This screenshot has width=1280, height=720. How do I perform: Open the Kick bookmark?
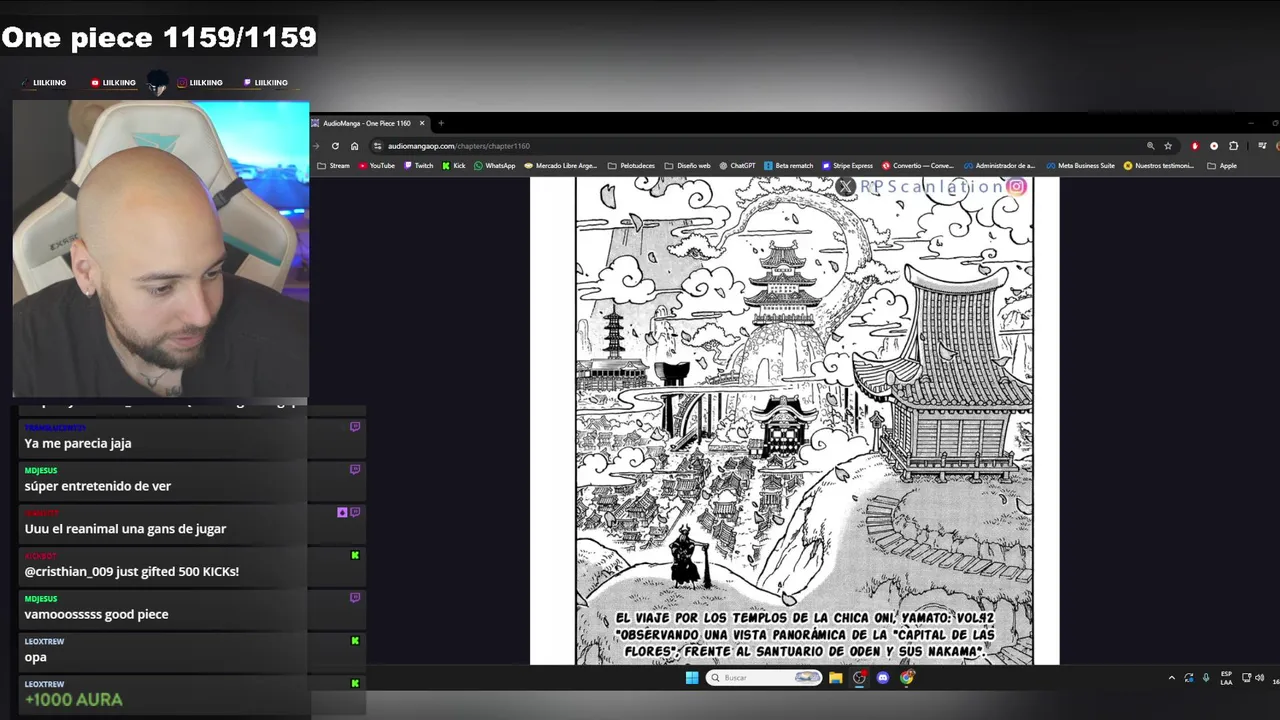pos(454,166)
